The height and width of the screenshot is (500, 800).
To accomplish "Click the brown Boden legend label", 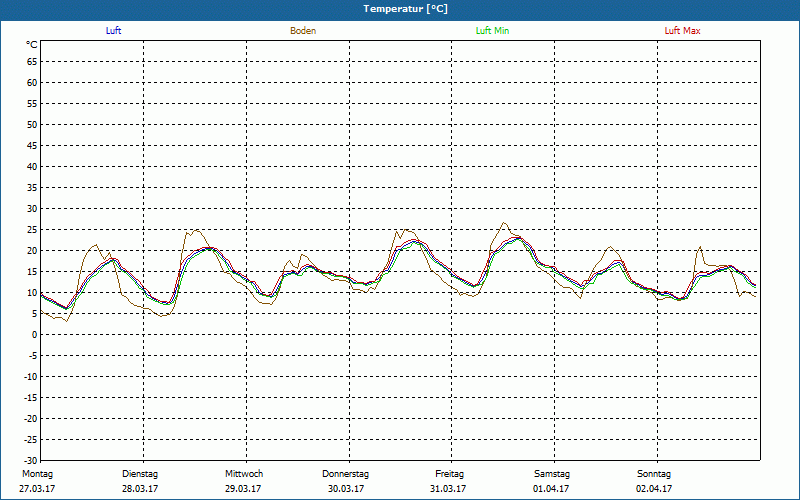I will [303, 31].
